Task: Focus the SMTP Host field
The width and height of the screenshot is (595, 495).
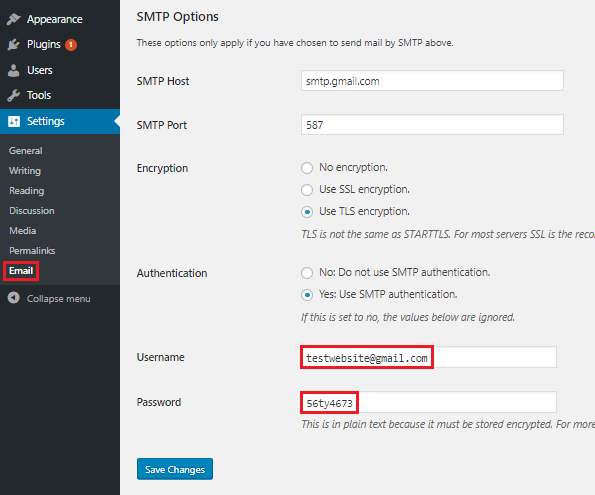Action: click(432, 81)
